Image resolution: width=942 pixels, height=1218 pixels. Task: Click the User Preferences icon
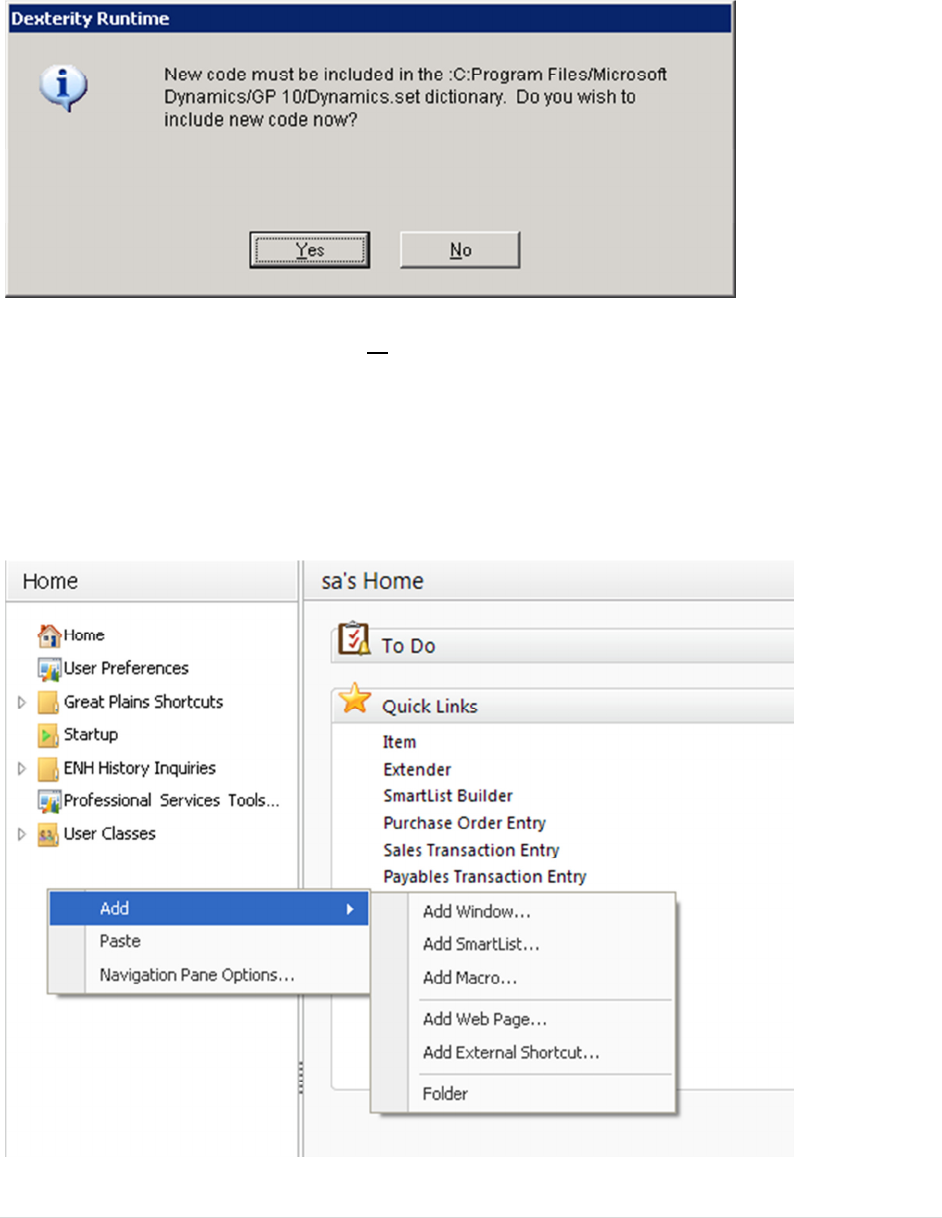[50, 668]
